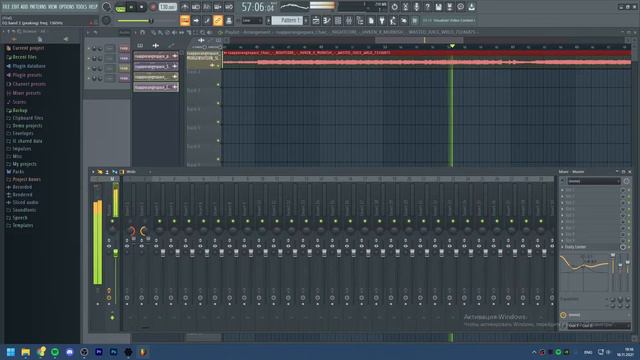The height and width of the screenshot is (360, 640).
Task: Click the Record button in transport
Action: (153, 7)
